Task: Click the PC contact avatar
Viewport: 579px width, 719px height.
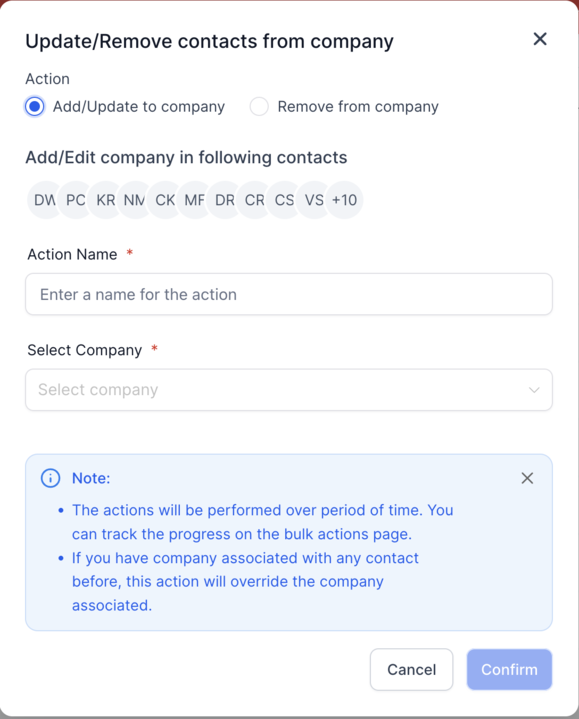Action: click(x=76, y=200)
